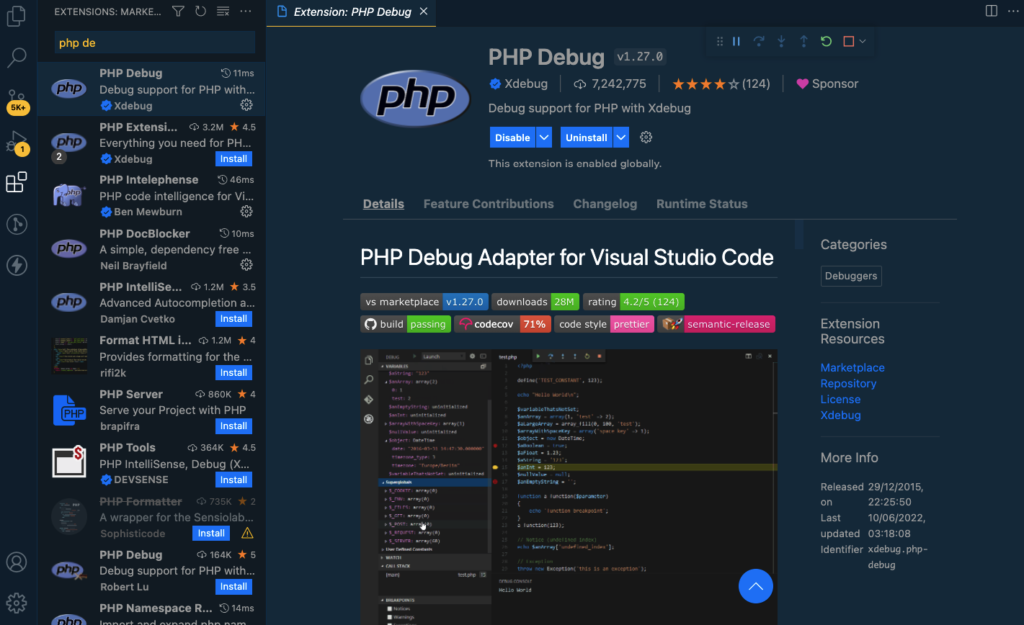Install PHP IntelliSense by Damjan Cvetko
Viewport: 1024px width, 625px height.
[x=233, y=319]
